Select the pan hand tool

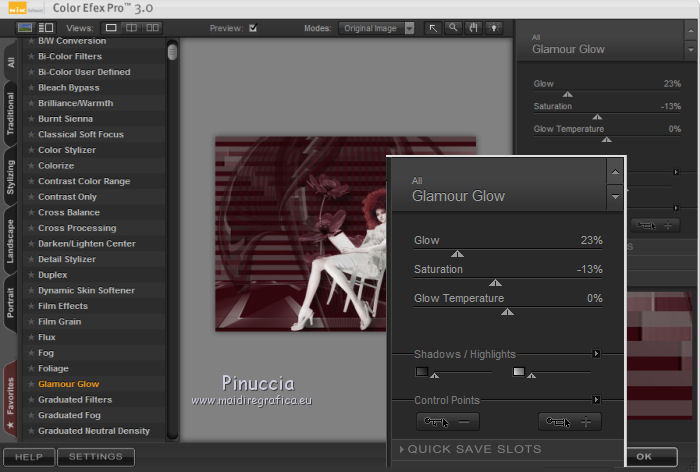pyautogui.click(x=473, y=28)
